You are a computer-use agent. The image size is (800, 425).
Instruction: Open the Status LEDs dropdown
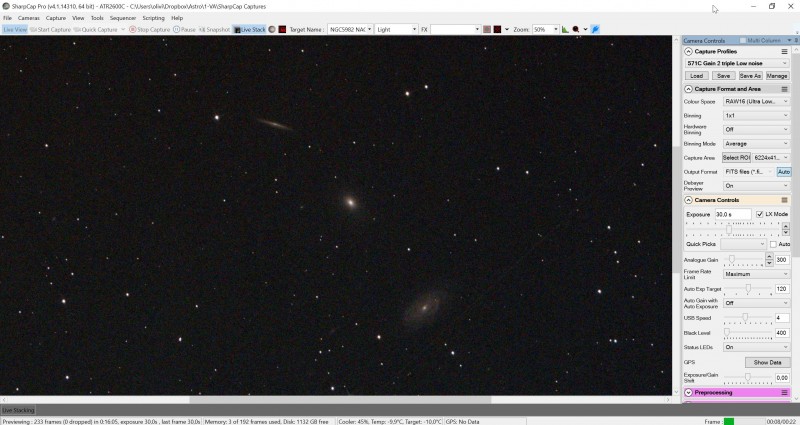[757, 347]
